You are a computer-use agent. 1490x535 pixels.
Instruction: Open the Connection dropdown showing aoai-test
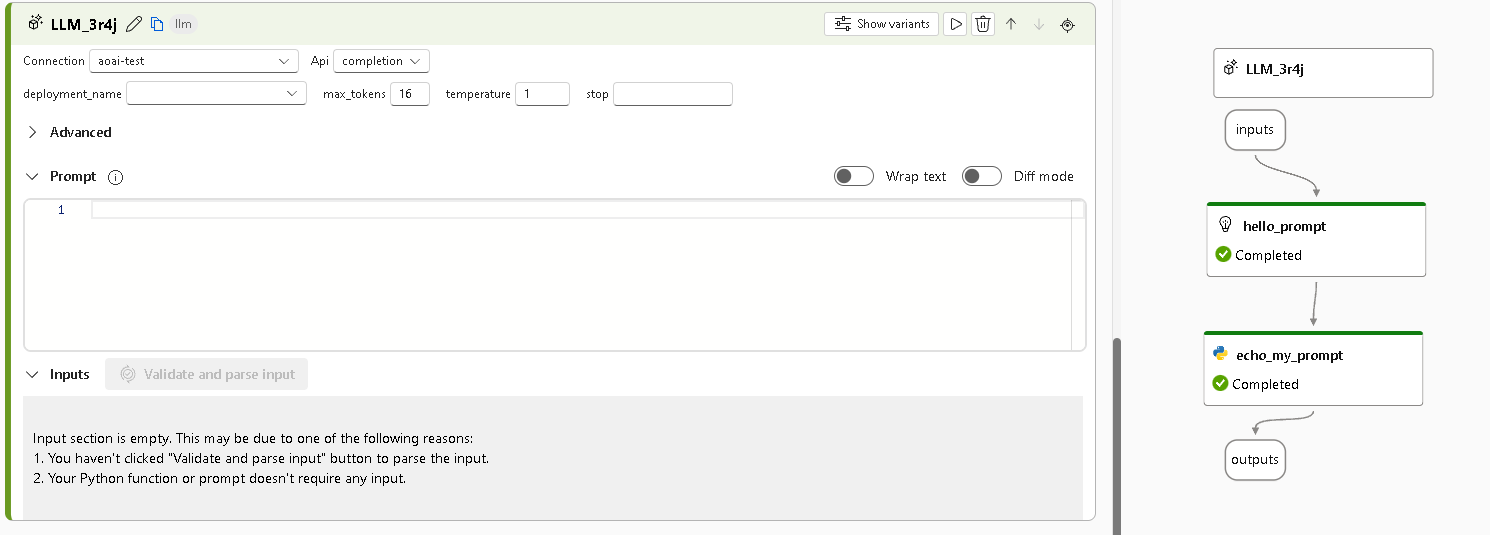(193, 61)
